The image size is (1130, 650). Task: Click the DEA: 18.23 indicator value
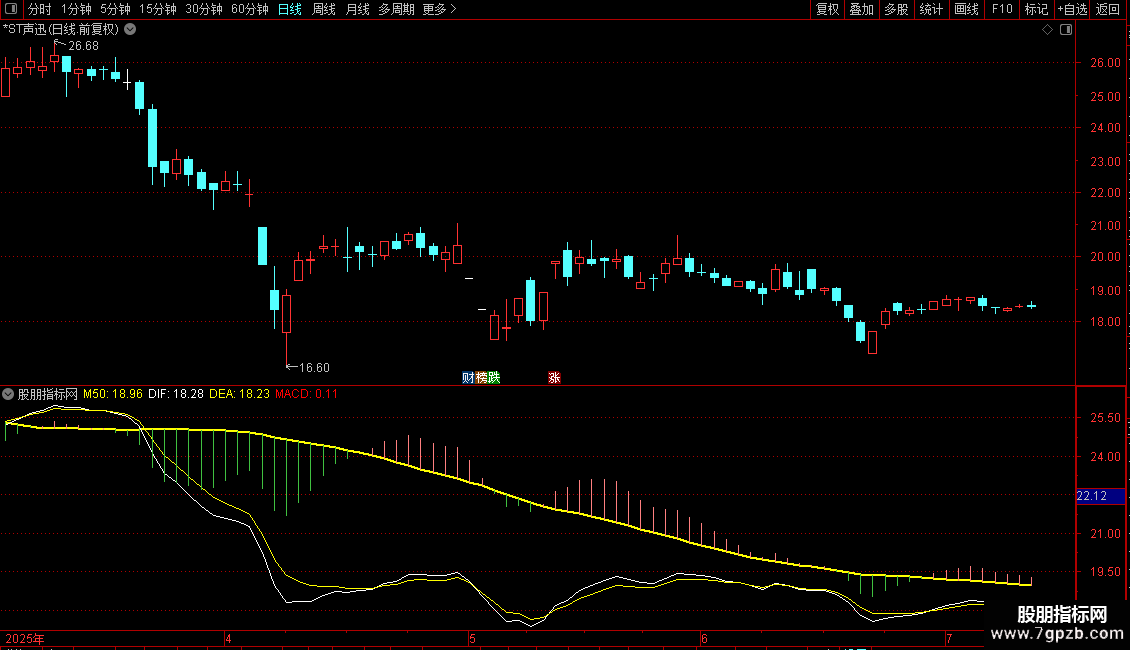click(239, 394)
